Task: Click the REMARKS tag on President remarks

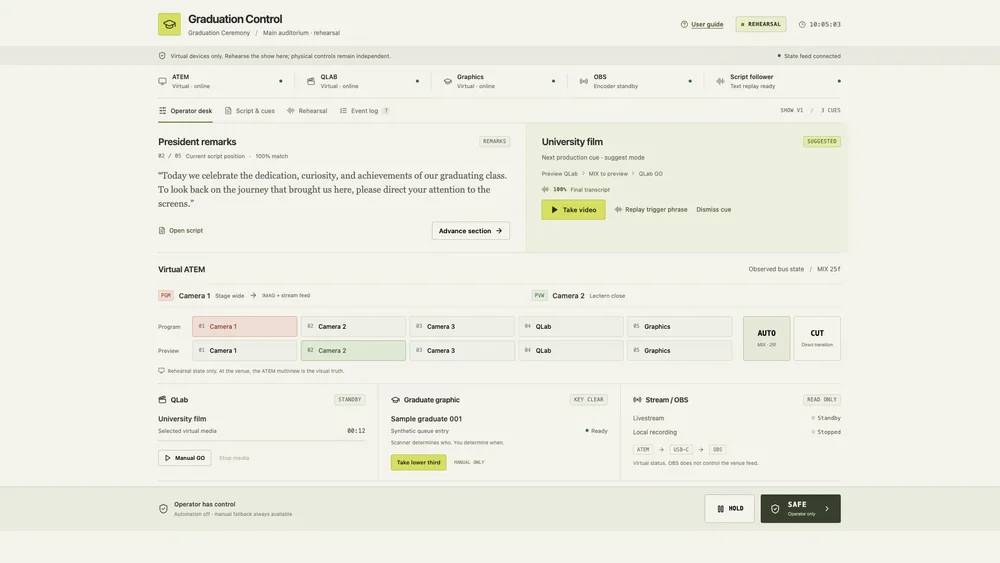Action: click(494, 142)
